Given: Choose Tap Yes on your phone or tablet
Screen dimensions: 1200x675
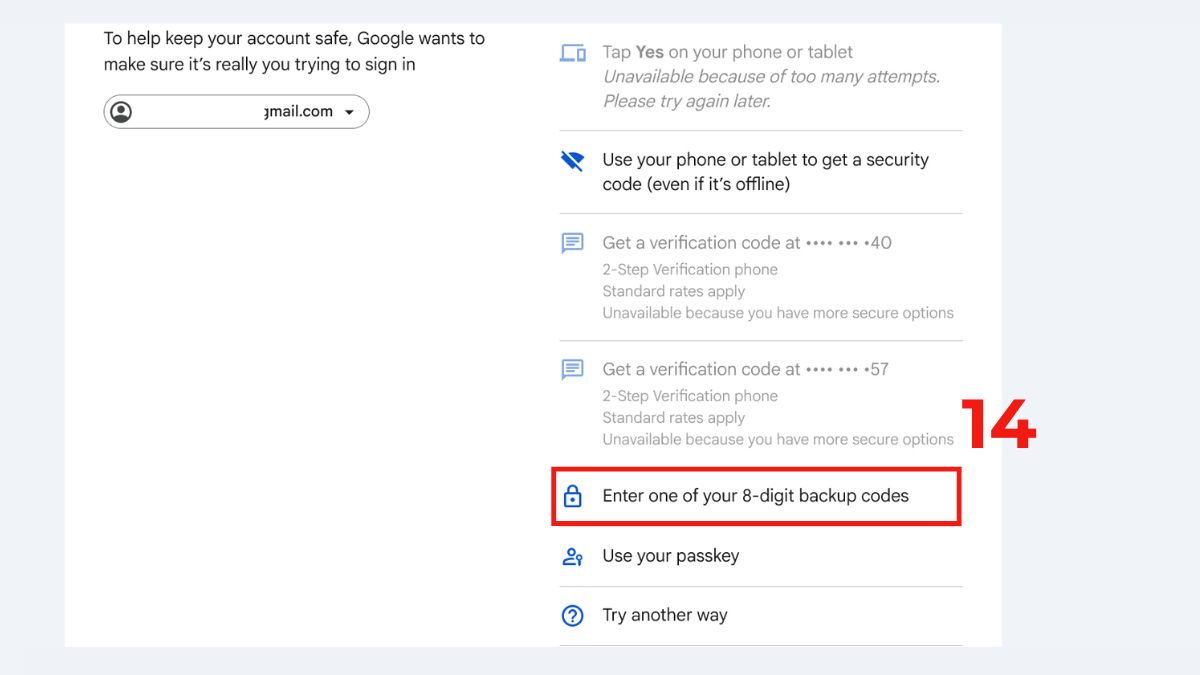Looking at the screenshot, I should click(x=727, y=51).
